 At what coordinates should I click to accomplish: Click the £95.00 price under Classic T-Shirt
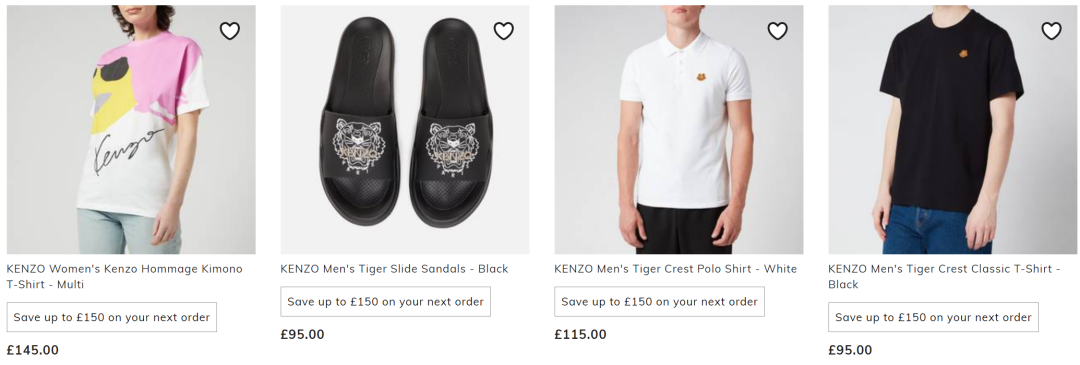(851, 350)
